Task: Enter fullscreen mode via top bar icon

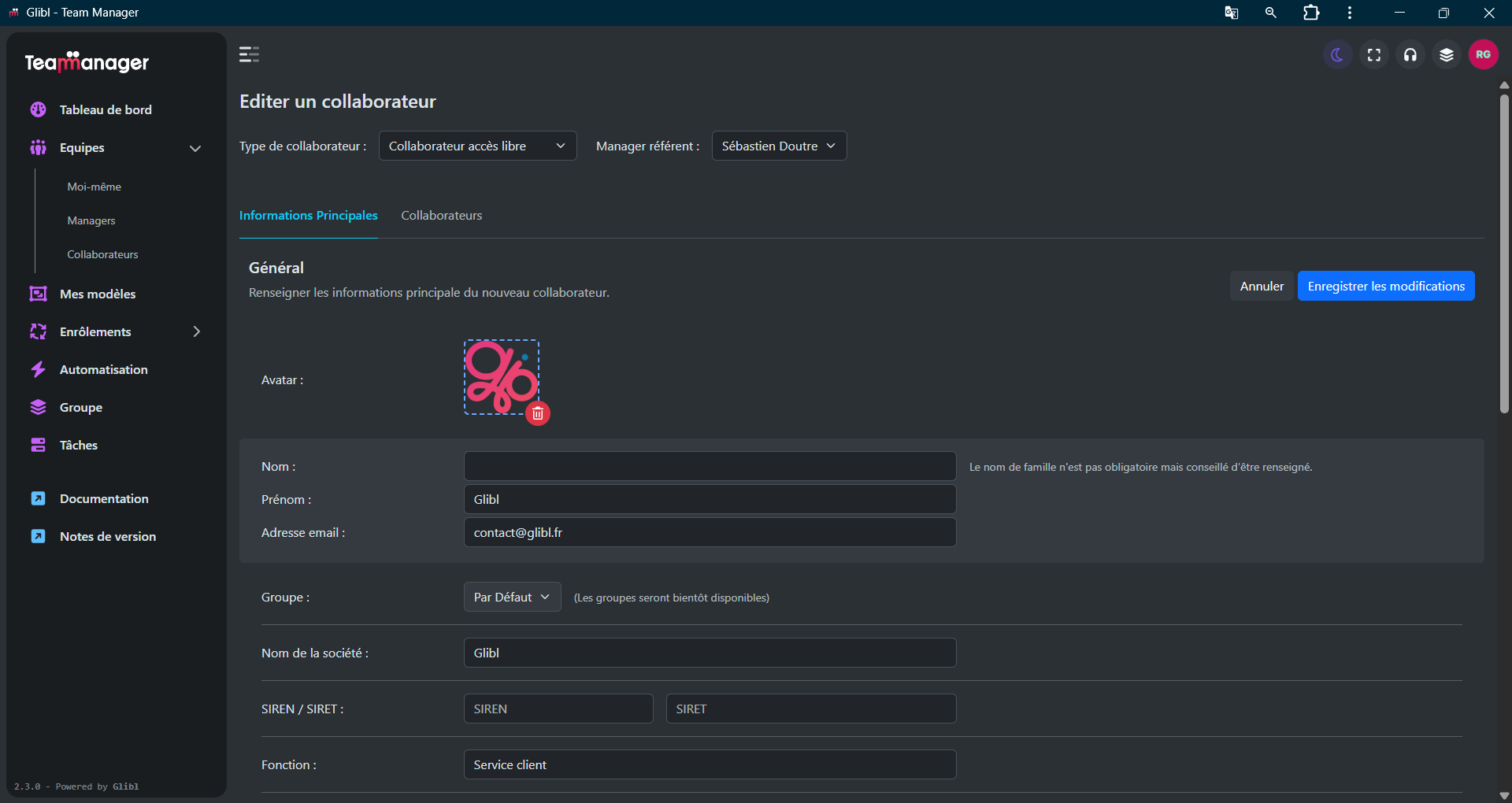Action: pos(1374,54)
